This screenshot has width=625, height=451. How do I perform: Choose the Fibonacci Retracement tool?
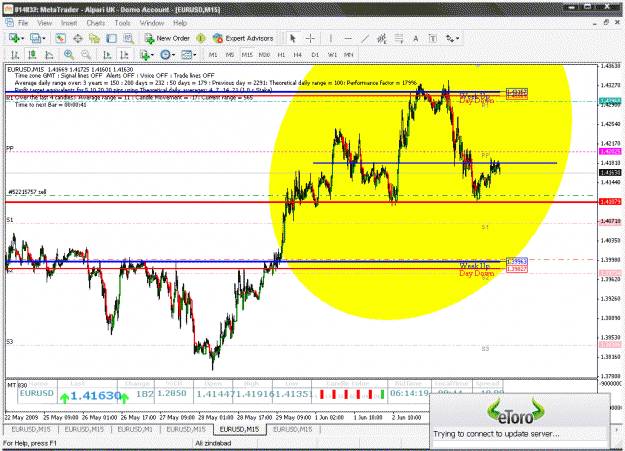tap(399, 38)
